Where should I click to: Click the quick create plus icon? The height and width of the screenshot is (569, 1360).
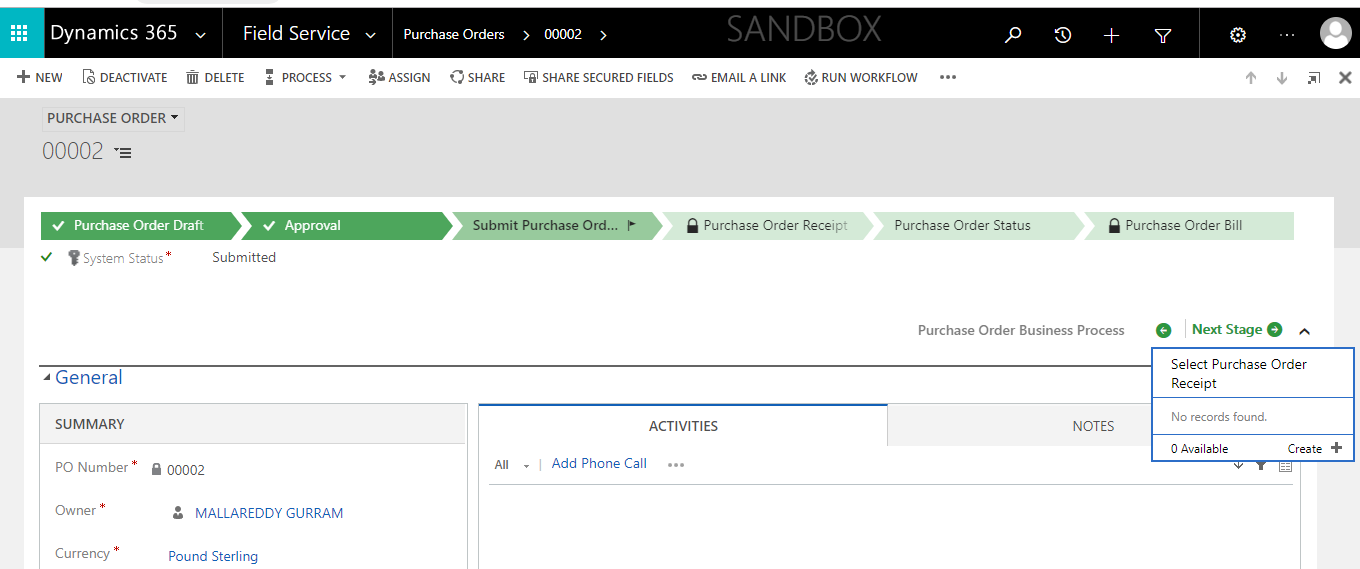click(1111, 35)
